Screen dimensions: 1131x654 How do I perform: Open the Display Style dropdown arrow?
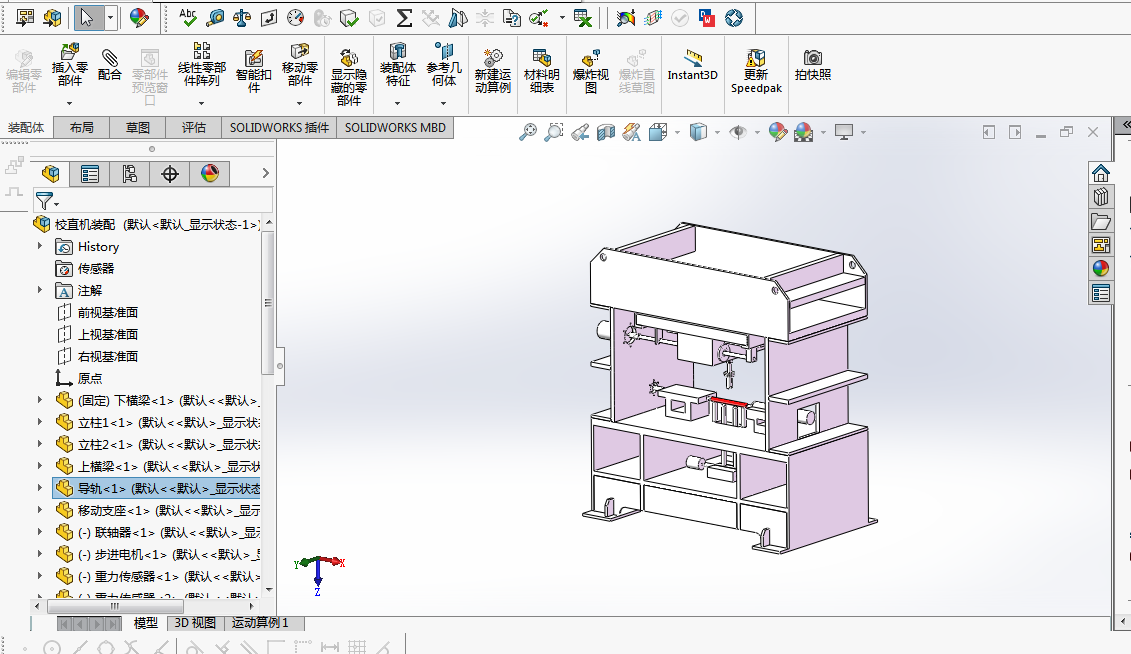click(x=717, y=132)
